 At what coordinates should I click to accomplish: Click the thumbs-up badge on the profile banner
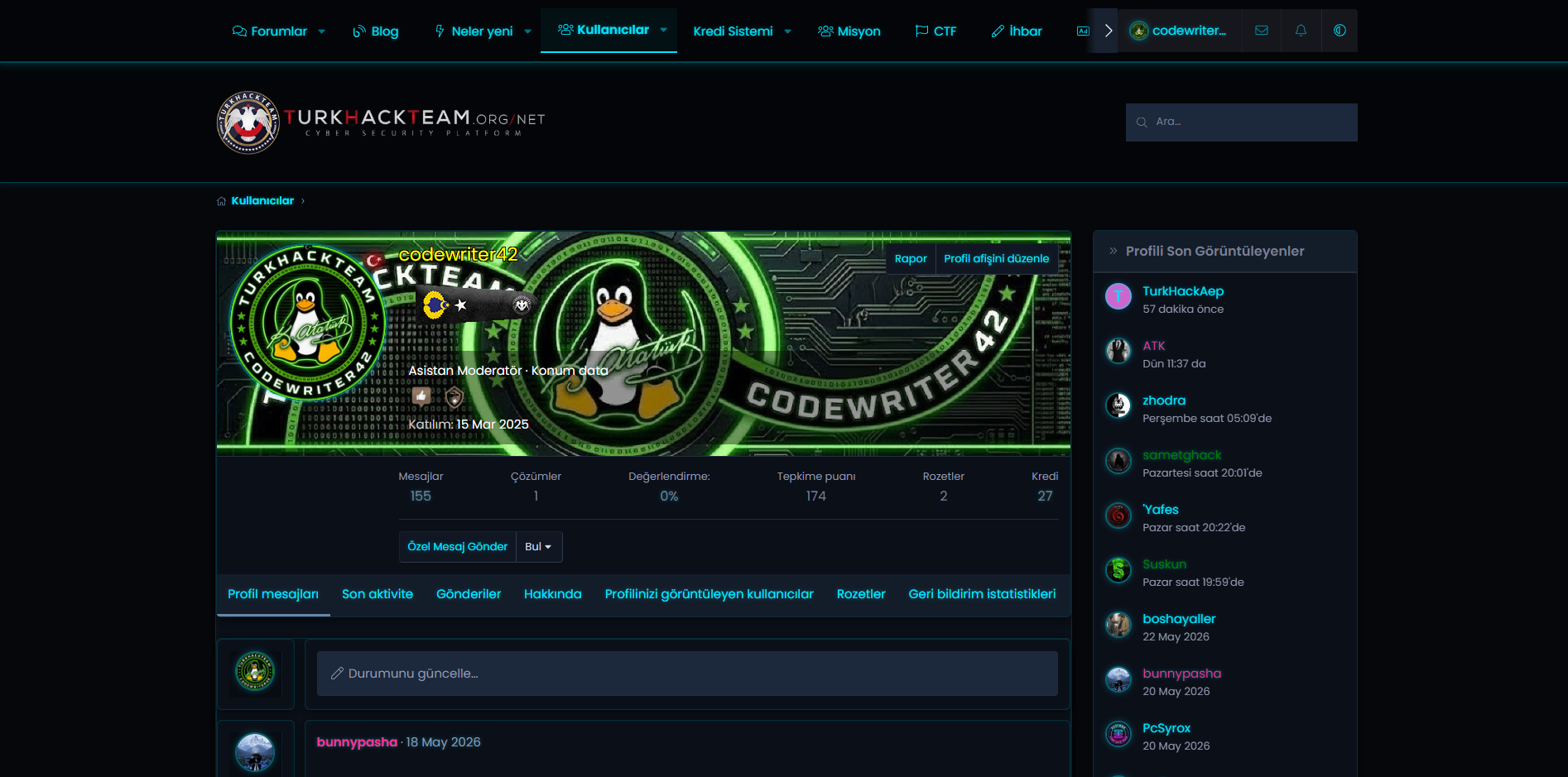tap(421, 396)
